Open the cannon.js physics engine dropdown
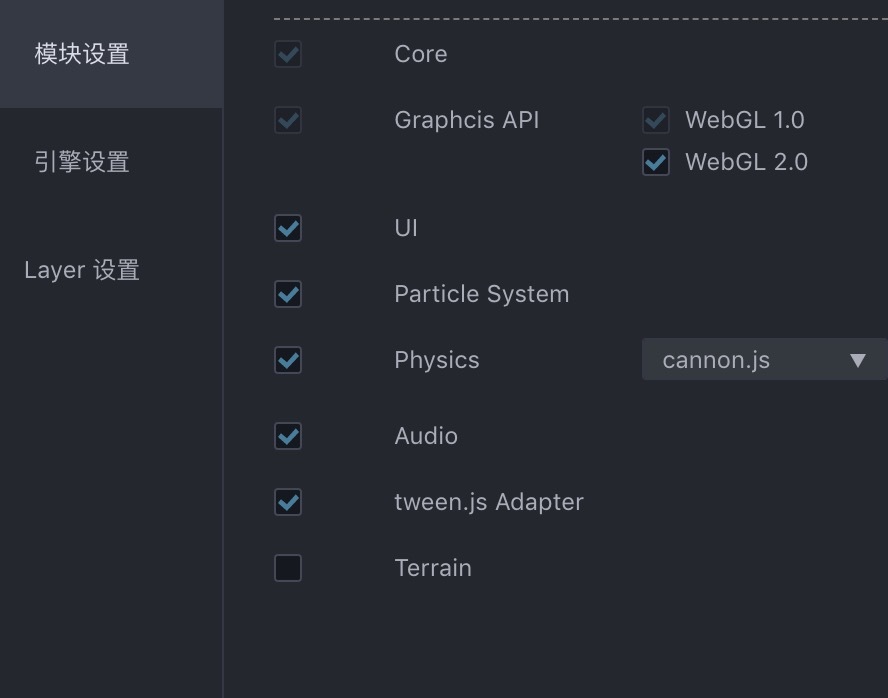Image resolution: width=888 pixels, height=698 pixels. pos(750,360)
